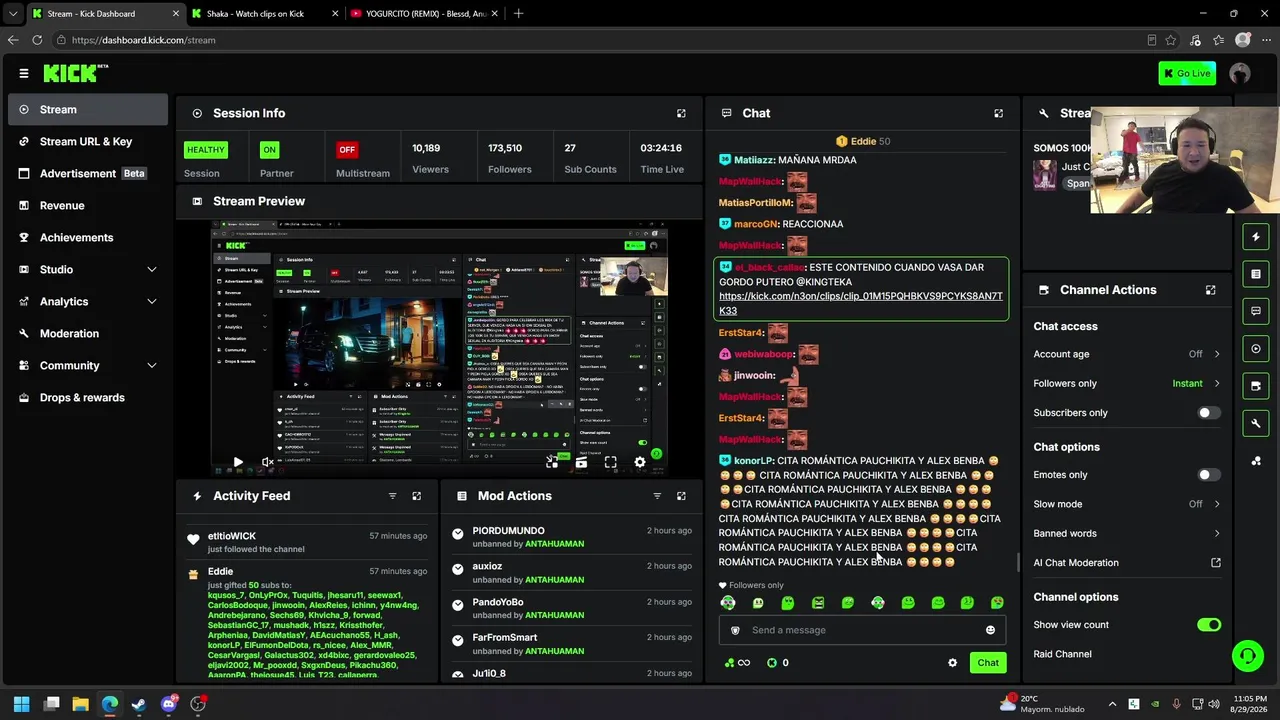Select Stream in the left sidebar
The width and height of the screenshot is (1280, 720).
[88, 110]
